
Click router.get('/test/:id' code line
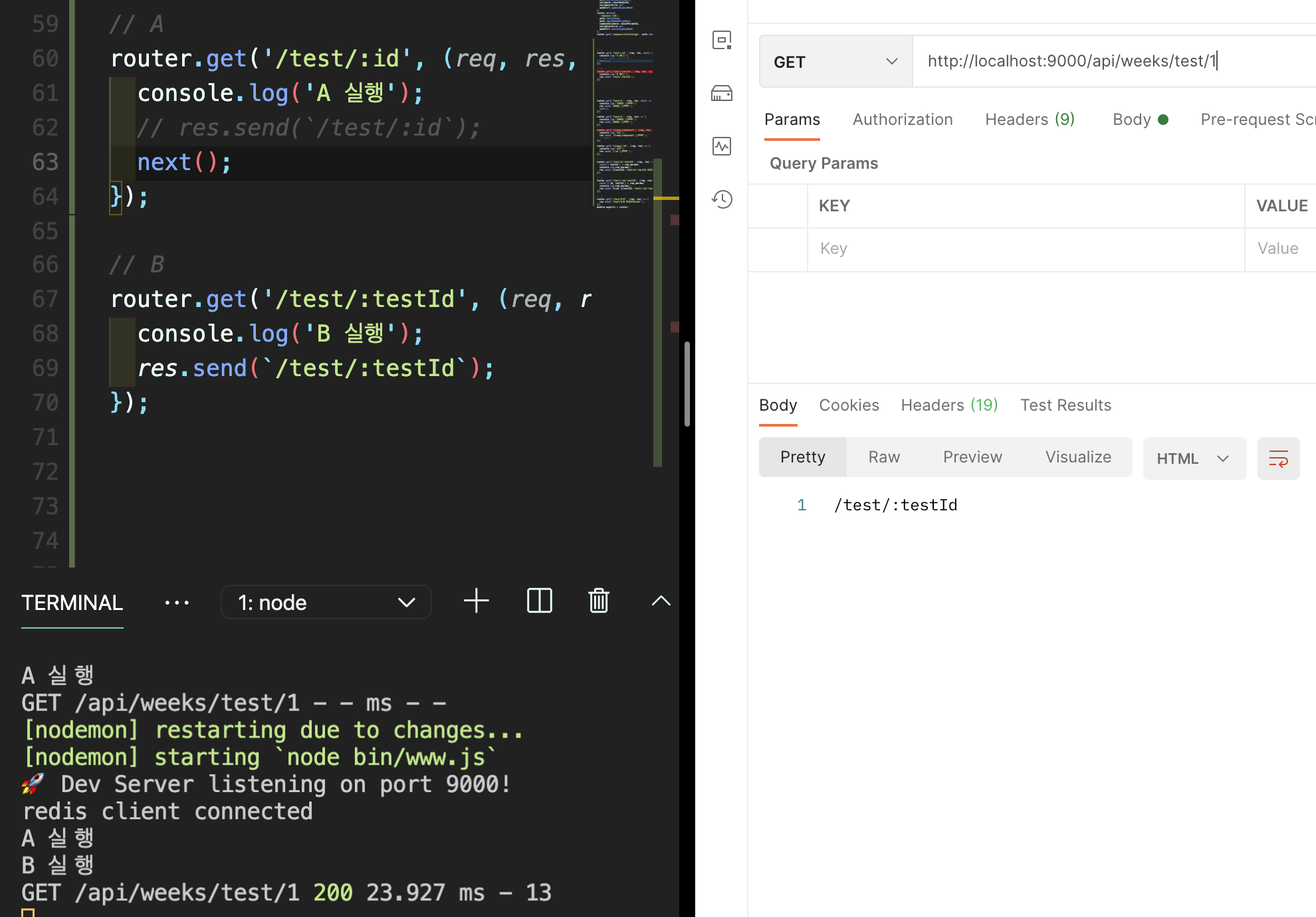pyautogui.click(x=344, y=58)
